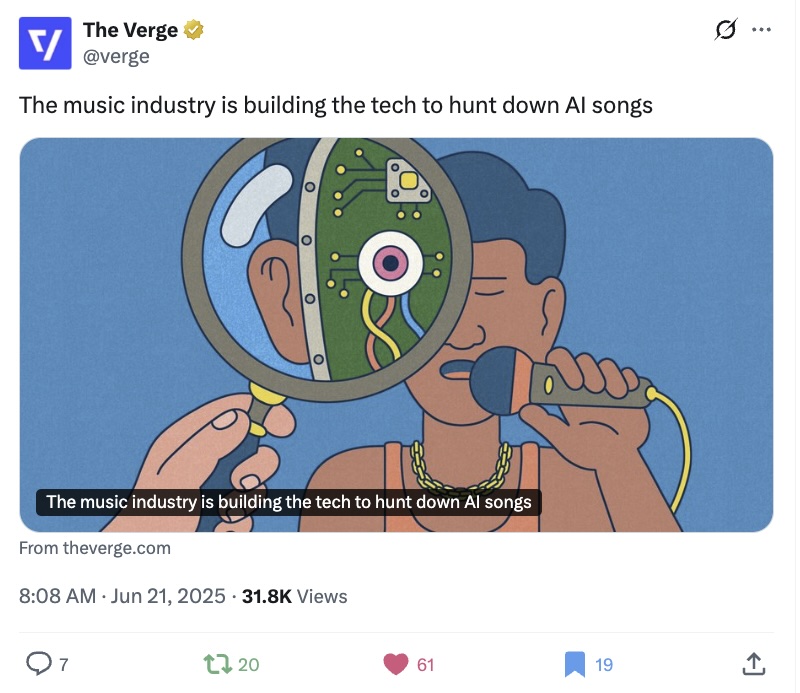
Task: Open the "From theverge.com" source link
Action: [95, 548]
